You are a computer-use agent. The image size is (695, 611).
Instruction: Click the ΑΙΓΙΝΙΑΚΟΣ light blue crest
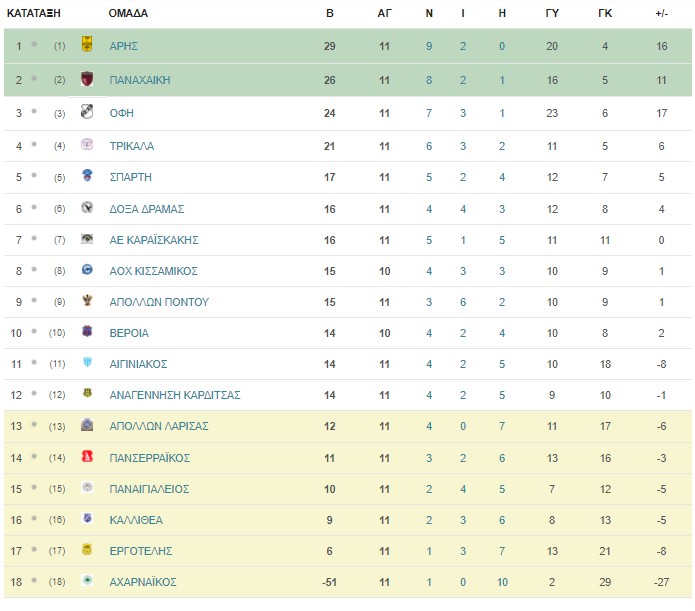click(x=87, y=362)
